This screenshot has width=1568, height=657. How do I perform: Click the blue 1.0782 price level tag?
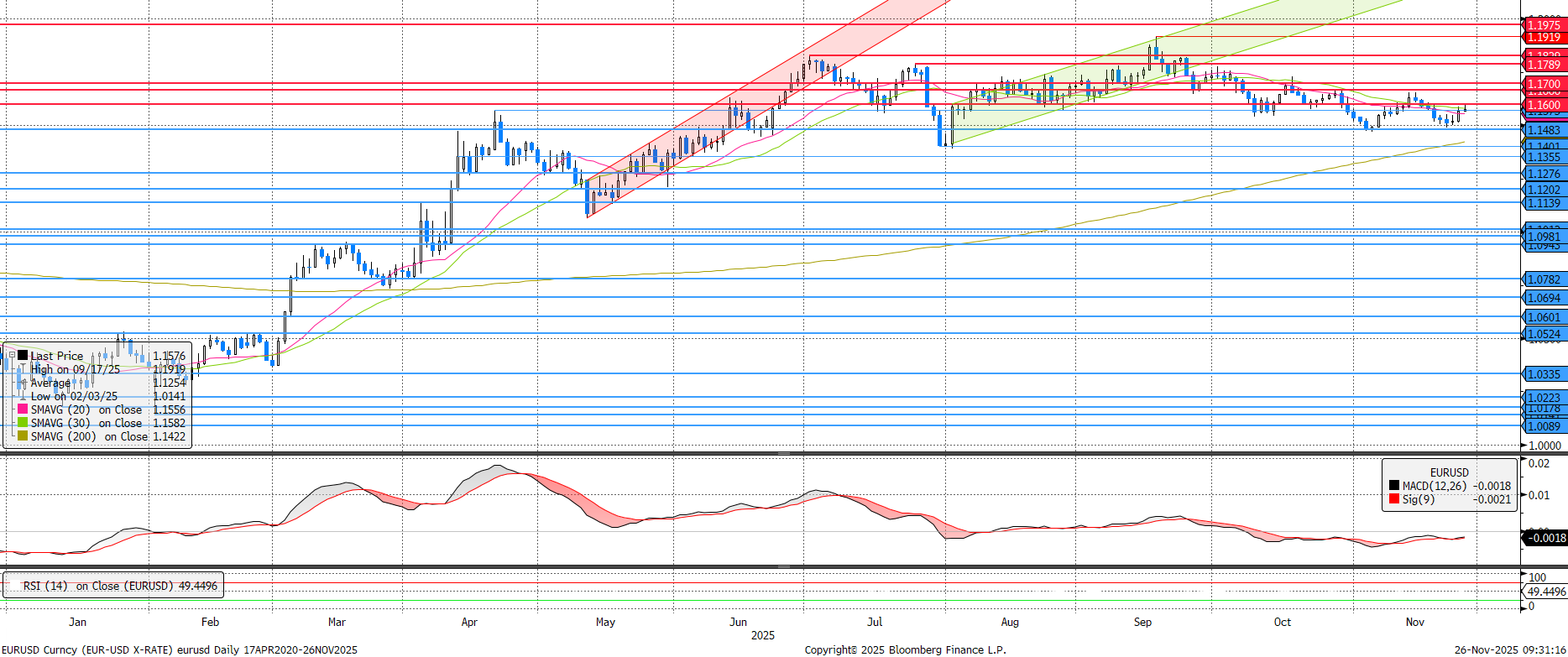click(x=1543, y=279)
